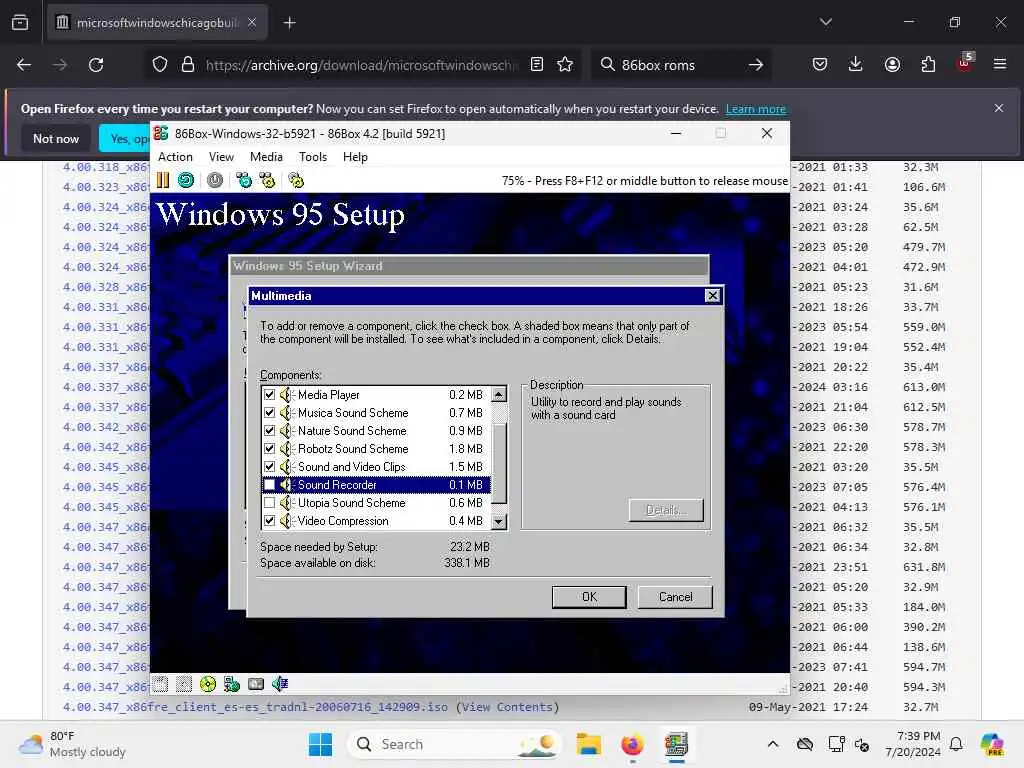Screen dimensions: 1024x768
Task: Click the 86Box hard reset icon
Action: click(186, 180)
